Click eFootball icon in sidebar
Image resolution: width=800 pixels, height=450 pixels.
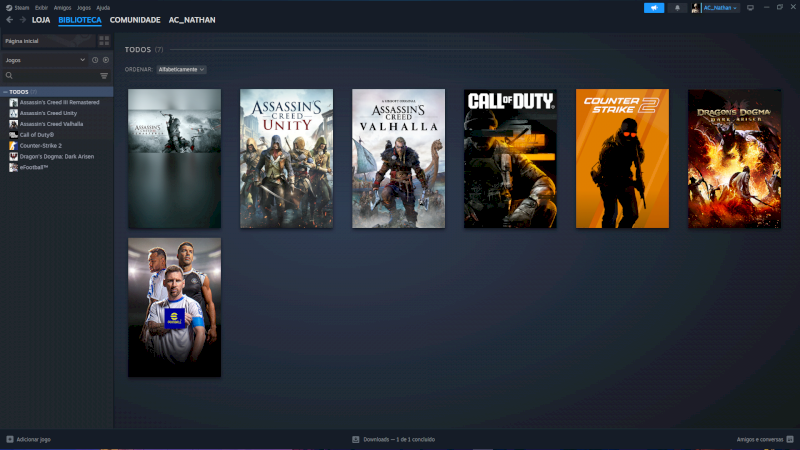click(x=14, y=167)
